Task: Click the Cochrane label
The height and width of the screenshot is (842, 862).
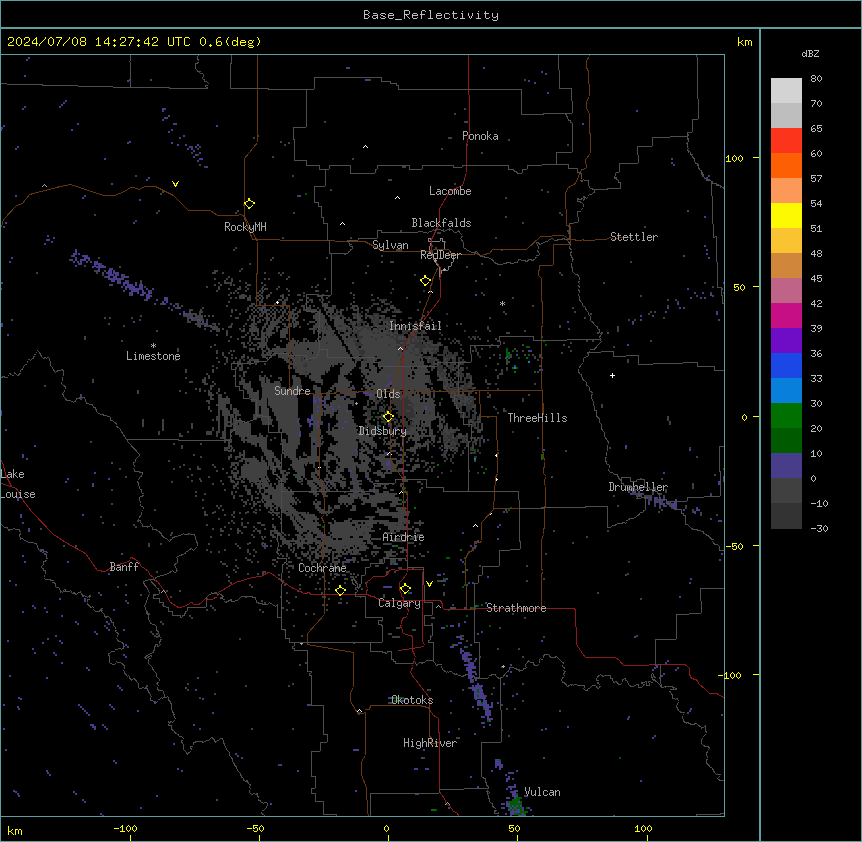Action: point(322,568)
